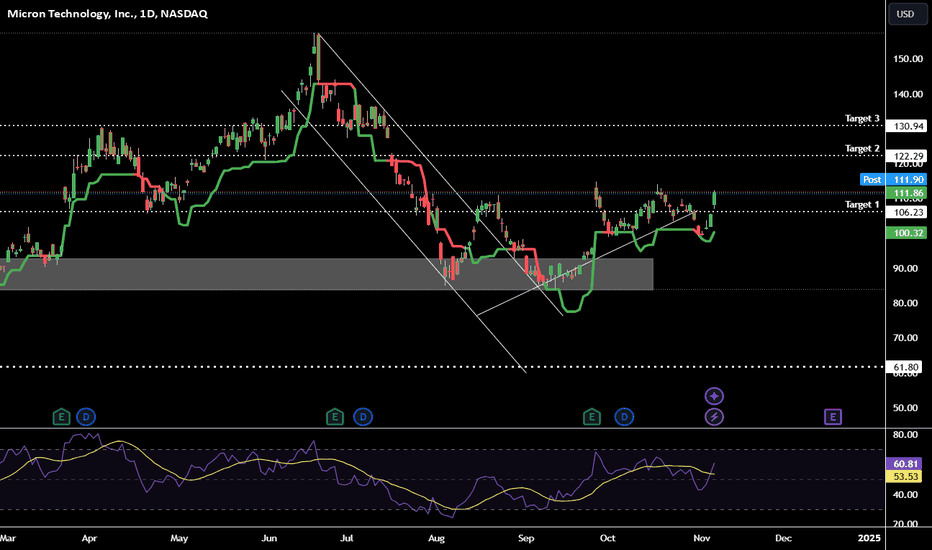Open the USD currency selector

(x=907, y=14)
